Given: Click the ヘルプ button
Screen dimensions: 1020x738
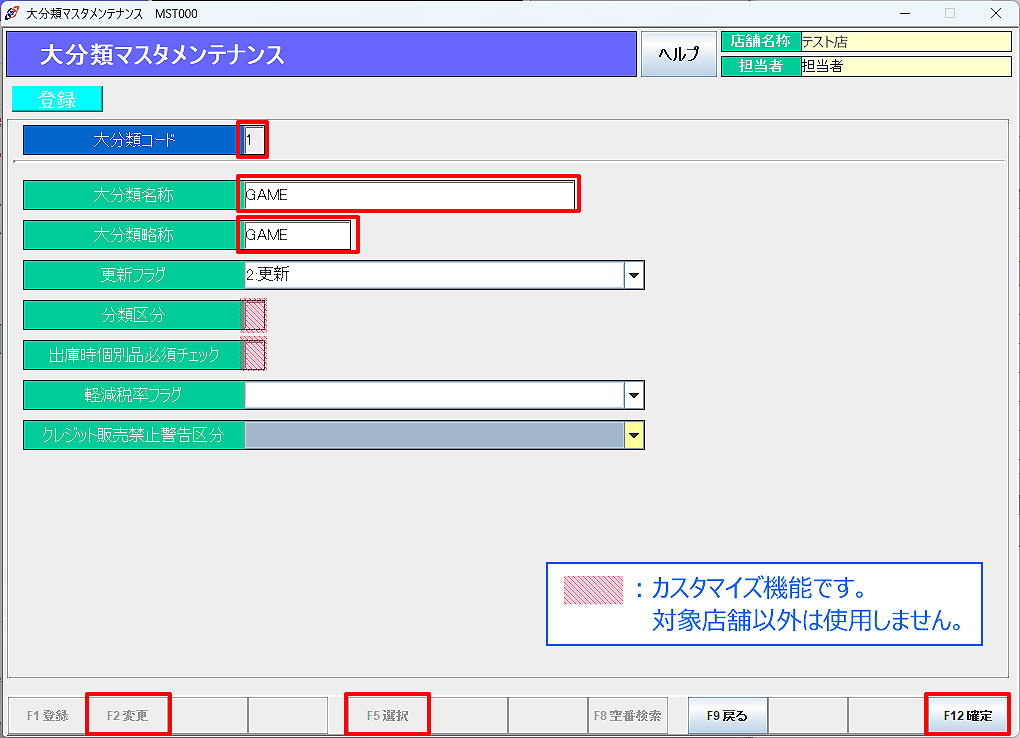Looking at the screenshot, I should [679, 53].
